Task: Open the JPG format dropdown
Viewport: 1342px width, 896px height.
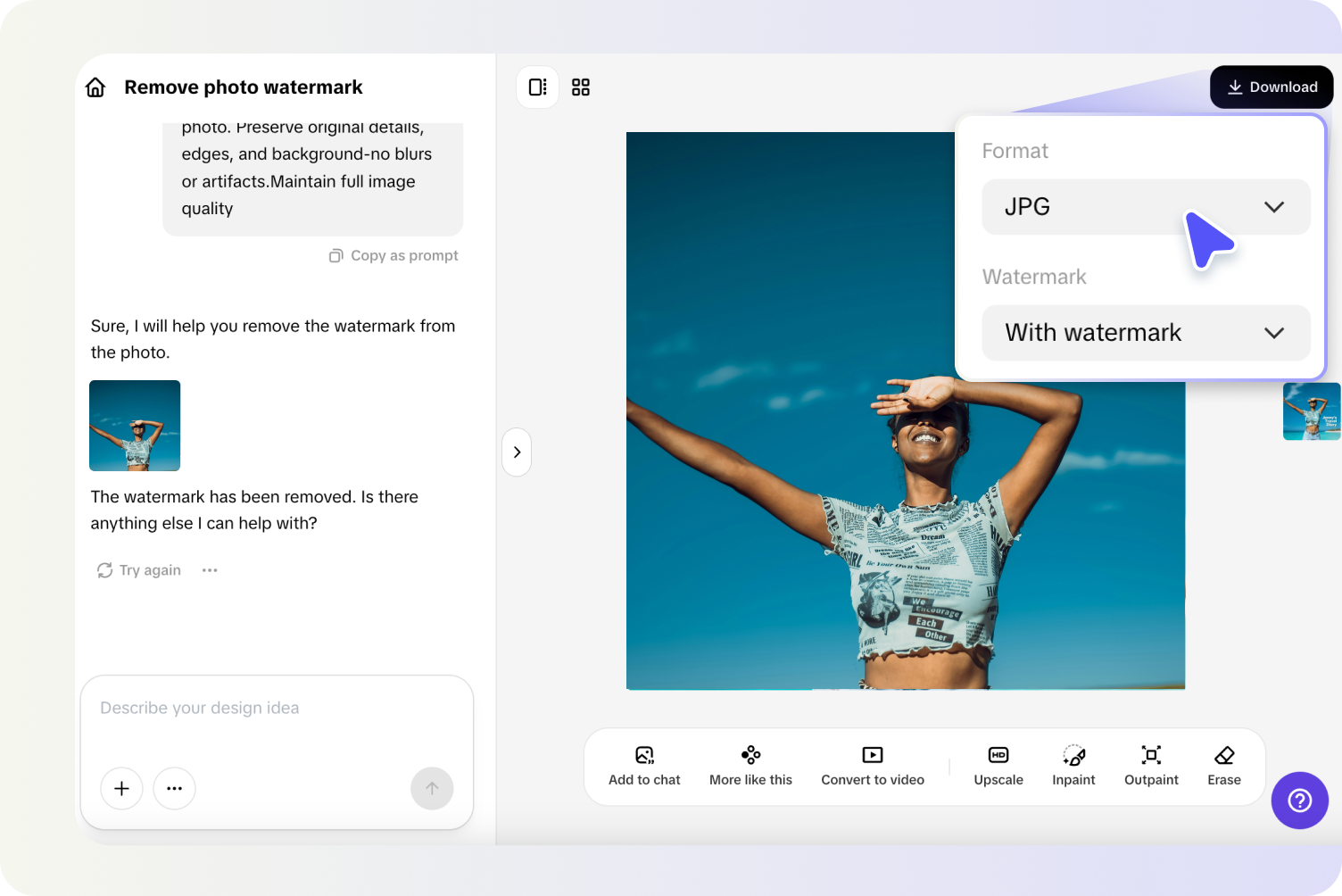Action: point(1145,207)
